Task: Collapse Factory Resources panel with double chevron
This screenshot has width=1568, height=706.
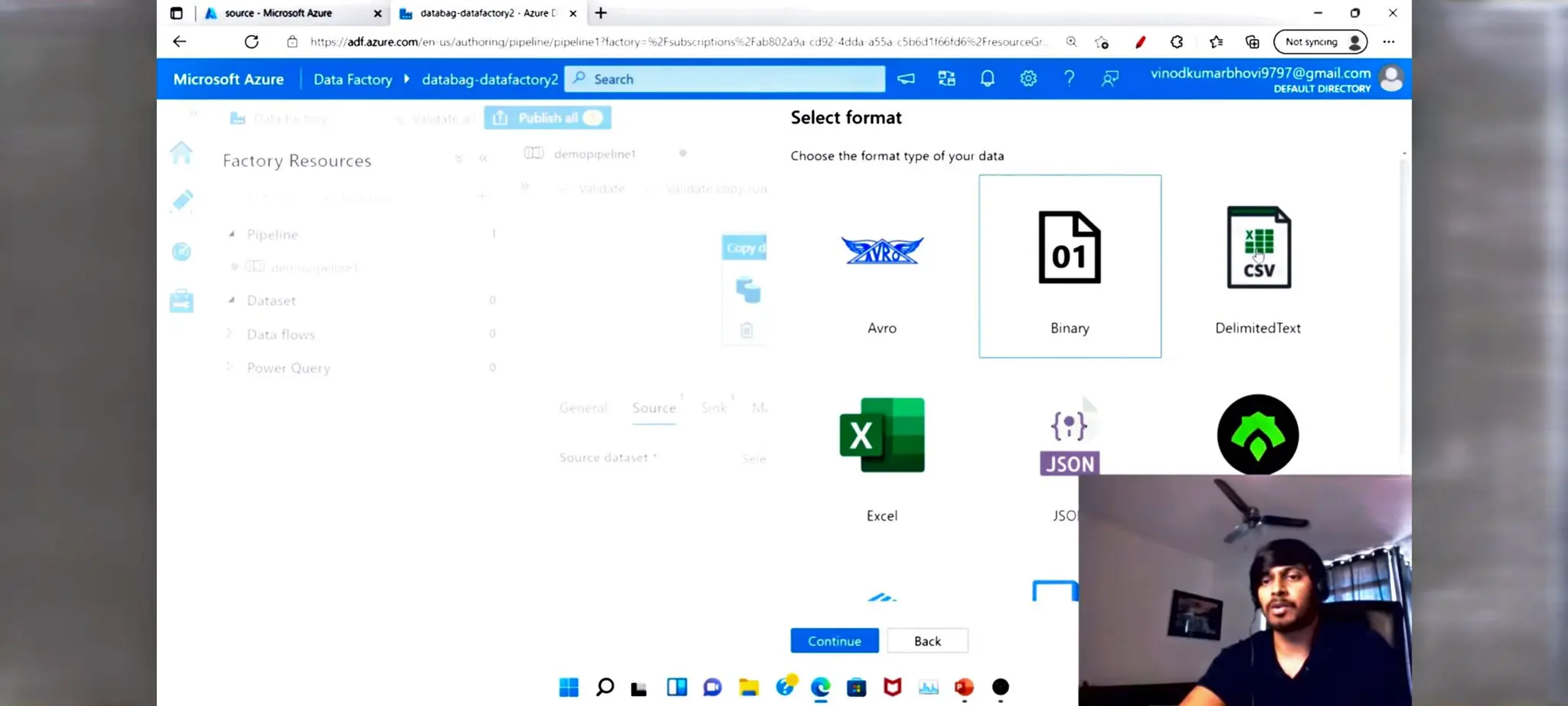Action: (483, 159)
